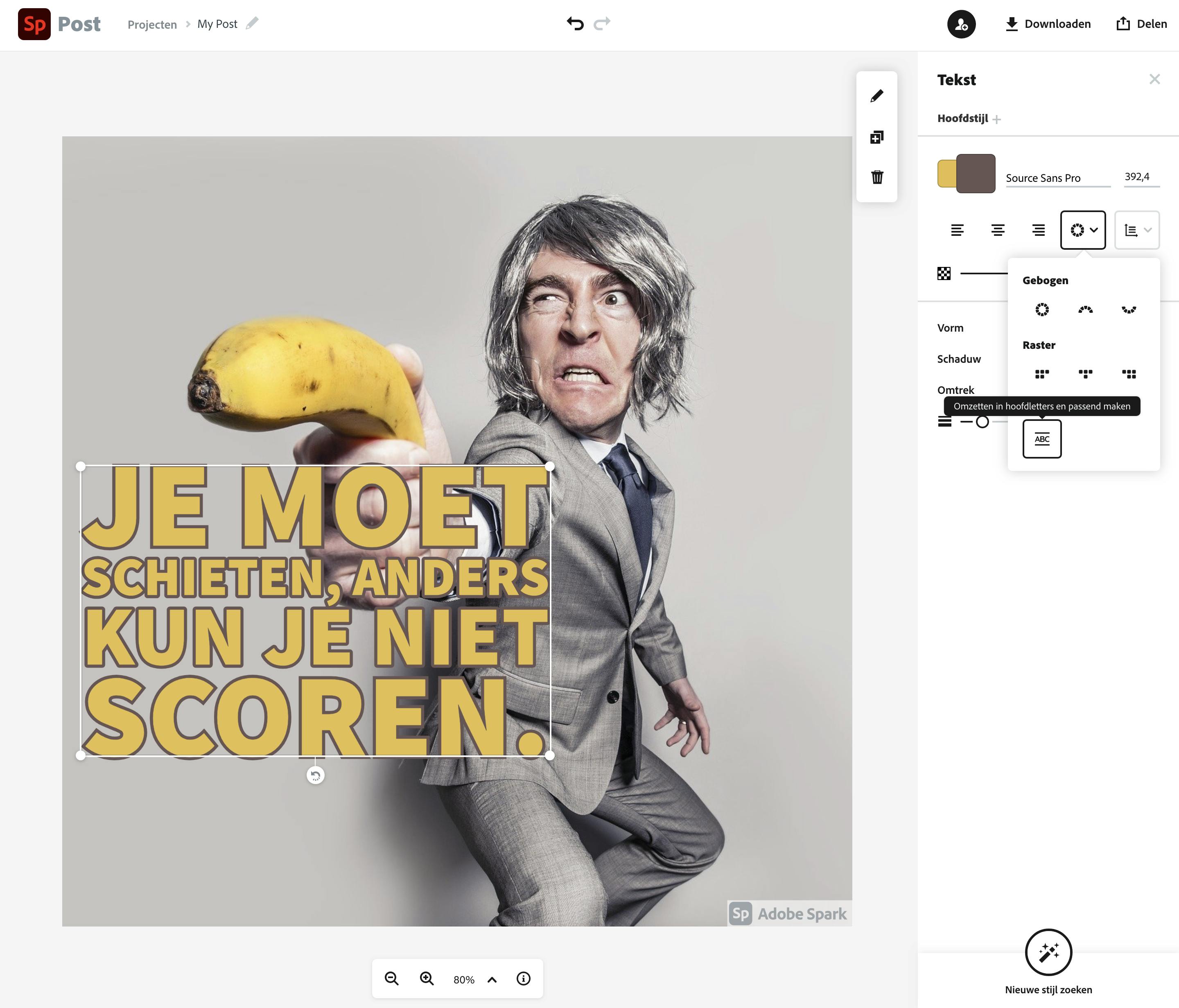This screenshot has width=1179, height=1008.
Task: Toggle uppercase and fit ABC button
Action: tap(1042, 439)
